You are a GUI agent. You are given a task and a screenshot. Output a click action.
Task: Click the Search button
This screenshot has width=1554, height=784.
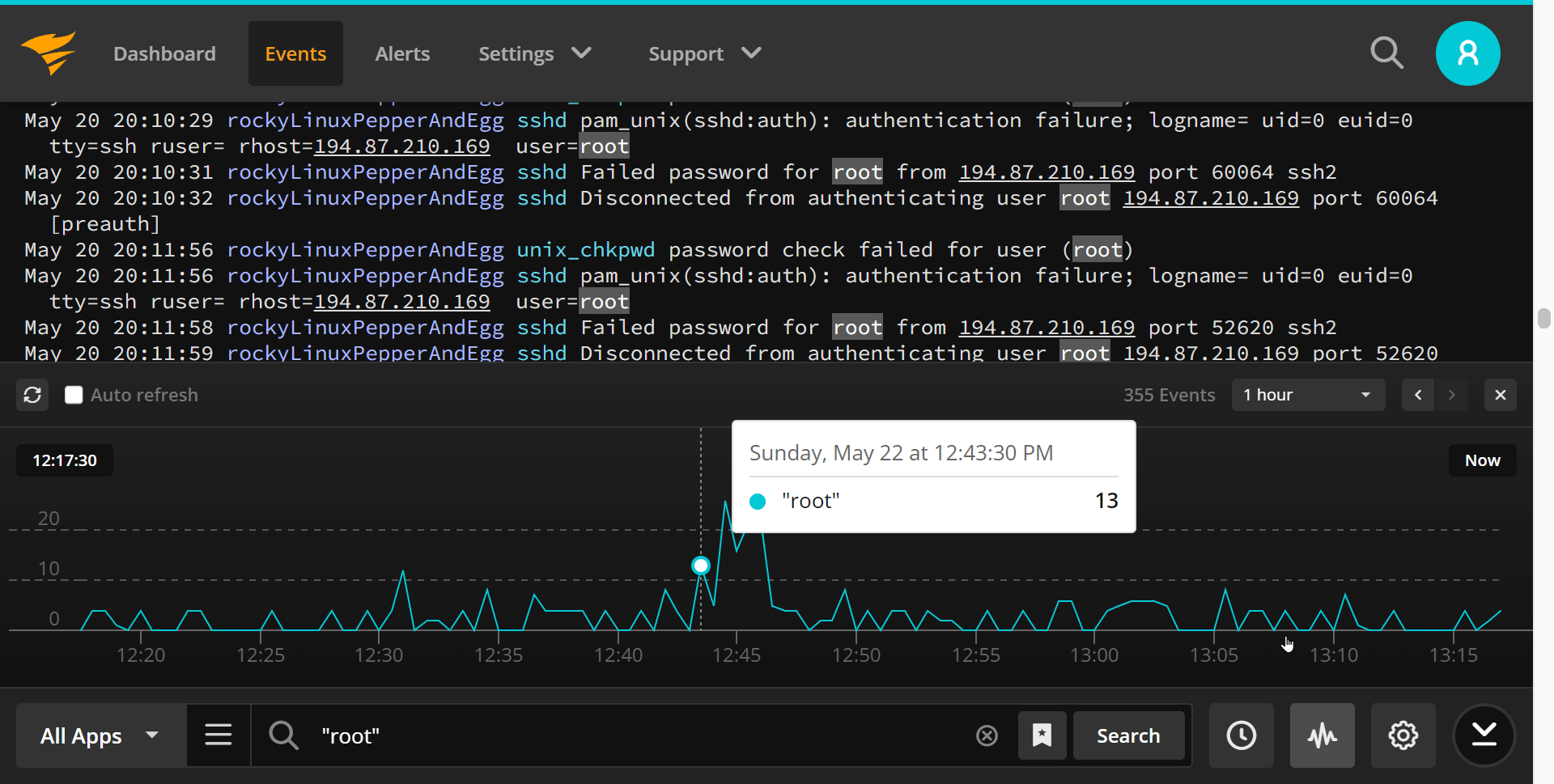point(1128,735)
